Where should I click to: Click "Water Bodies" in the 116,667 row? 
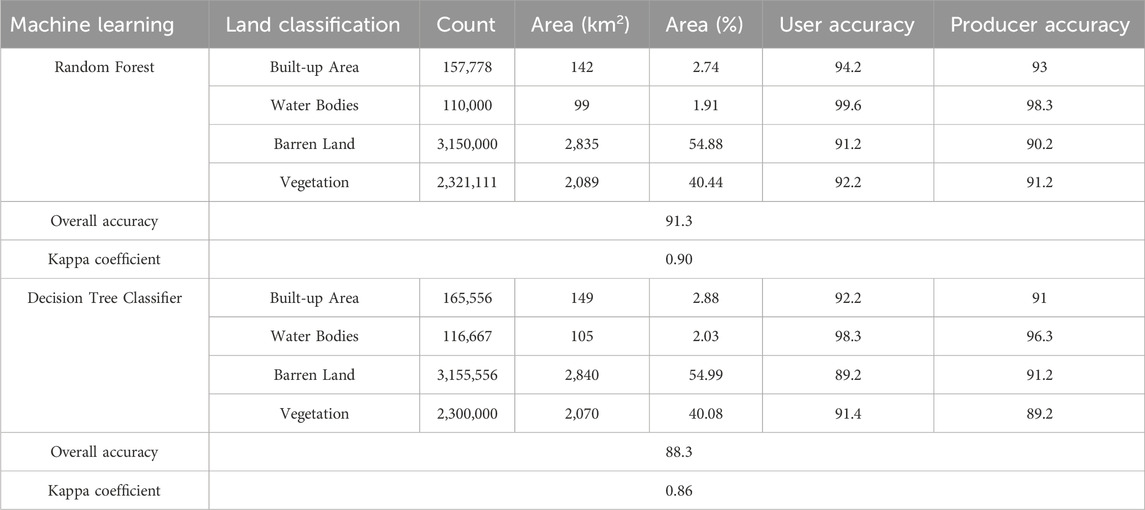click(314, 336)
